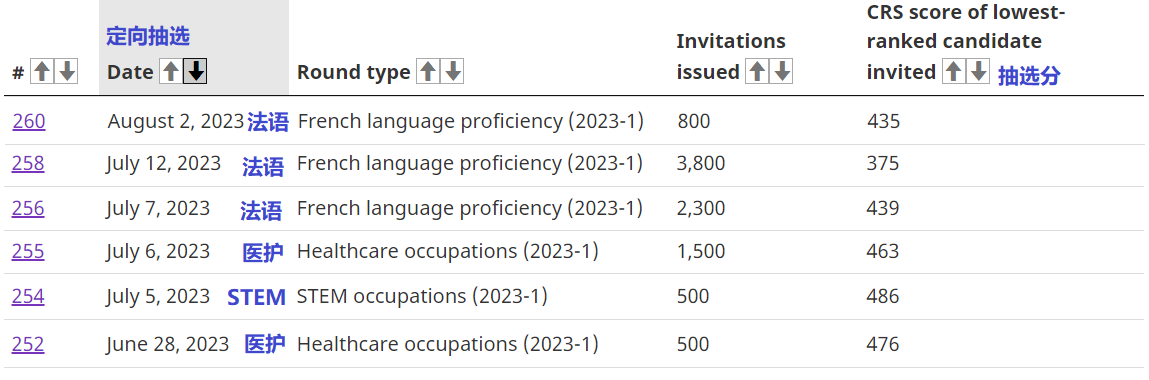Sort # column ascending with up arrow
The width and height of the screenshot is (1149, 380).
click(x=43, y=71)
